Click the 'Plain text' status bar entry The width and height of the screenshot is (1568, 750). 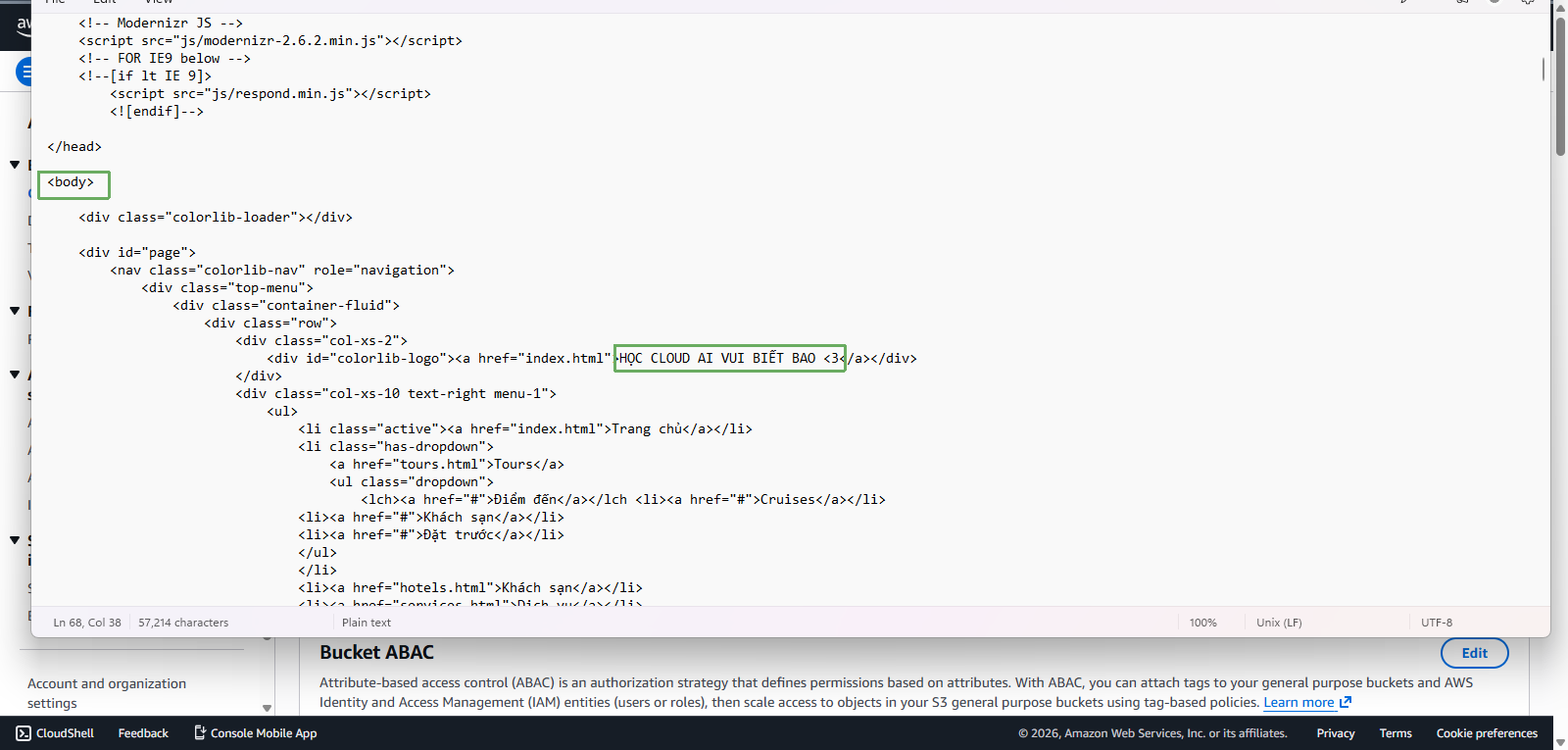367,623
